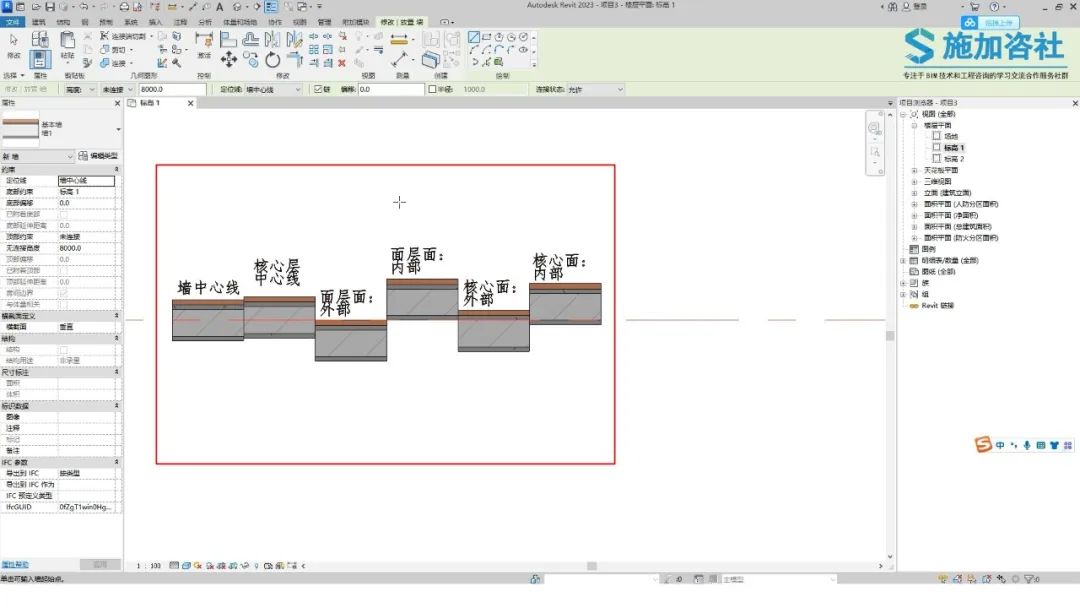The width and height of the screenshot is (1080, 608).
Task: Select 标高 2 in project browser
Action: [x=954, y=159]
